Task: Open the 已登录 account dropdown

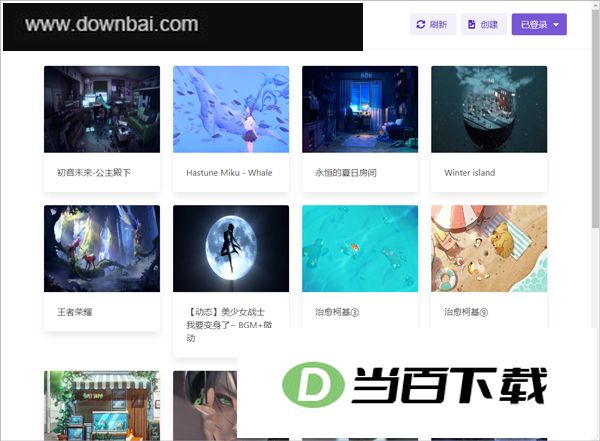Action: [x=539, y=24]
